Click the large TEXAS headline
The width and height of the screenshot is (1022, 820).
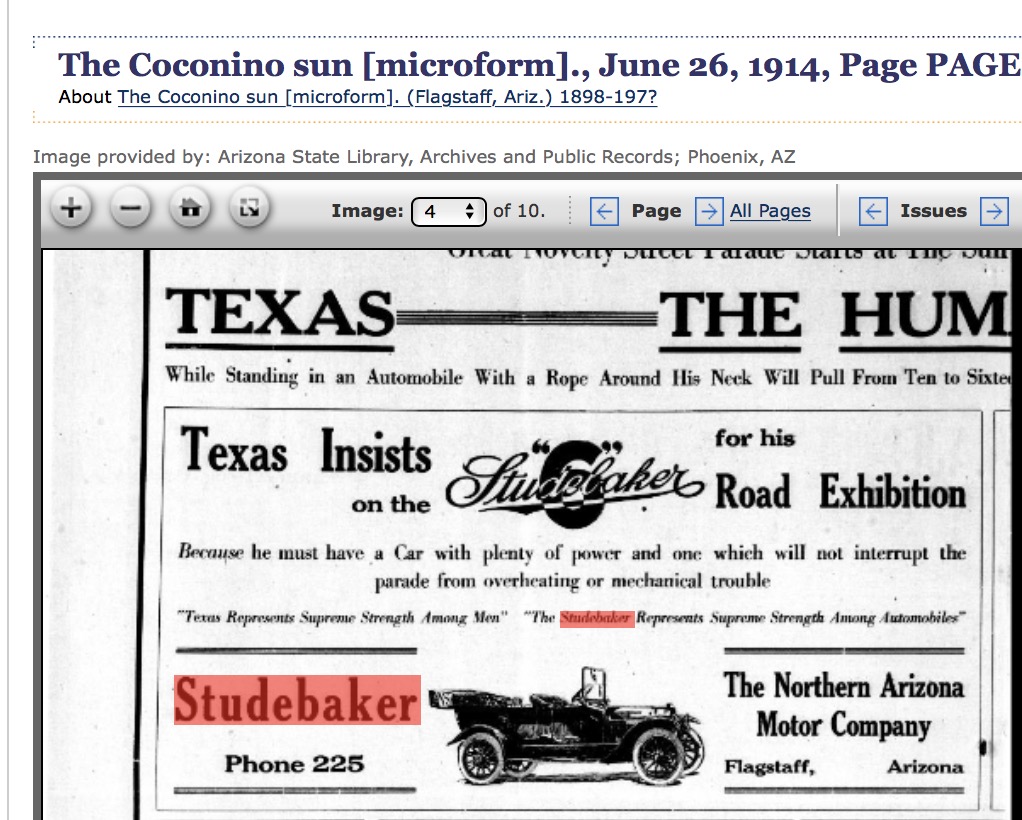pos(280,312)
